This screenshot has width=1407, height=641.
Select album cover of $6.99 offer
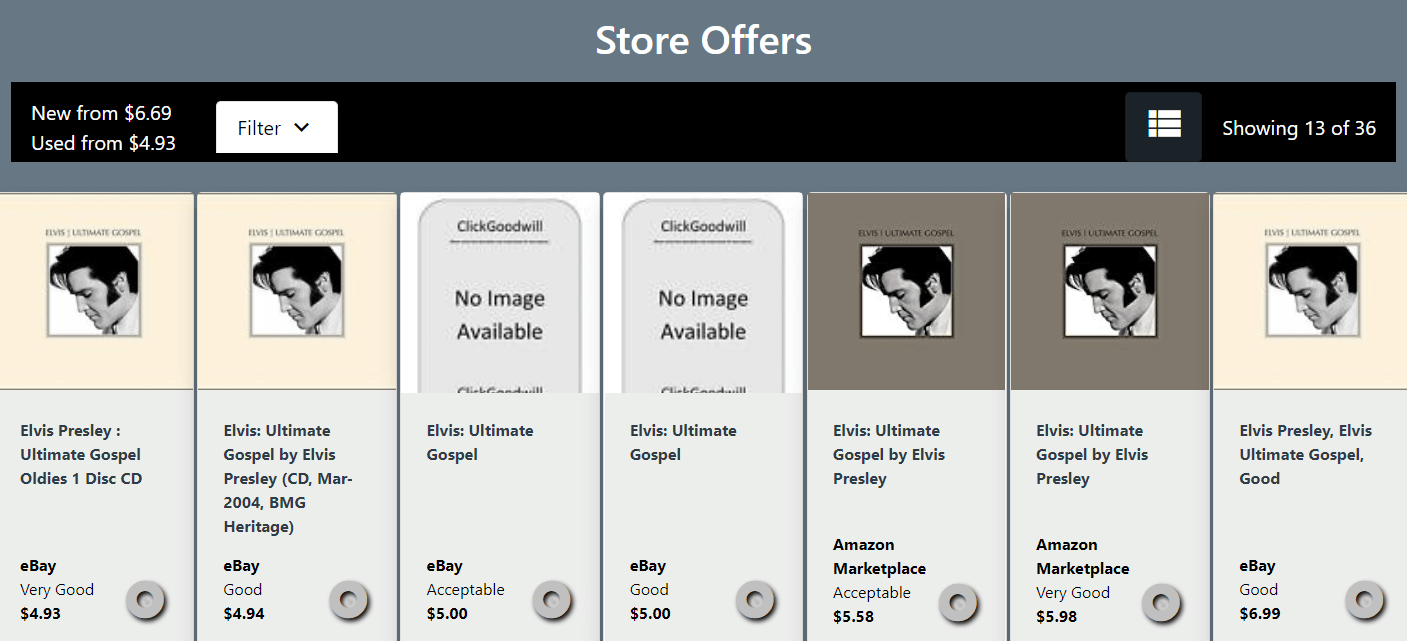click(1312, 290)
